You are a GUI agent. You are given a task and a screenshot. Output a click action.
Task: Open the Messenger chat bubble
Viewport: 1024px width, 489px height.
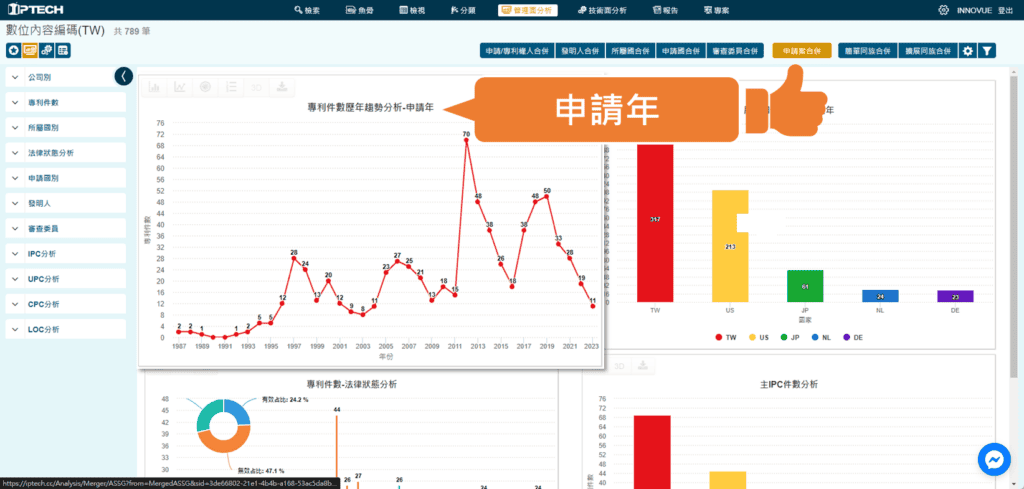(994, 459)
